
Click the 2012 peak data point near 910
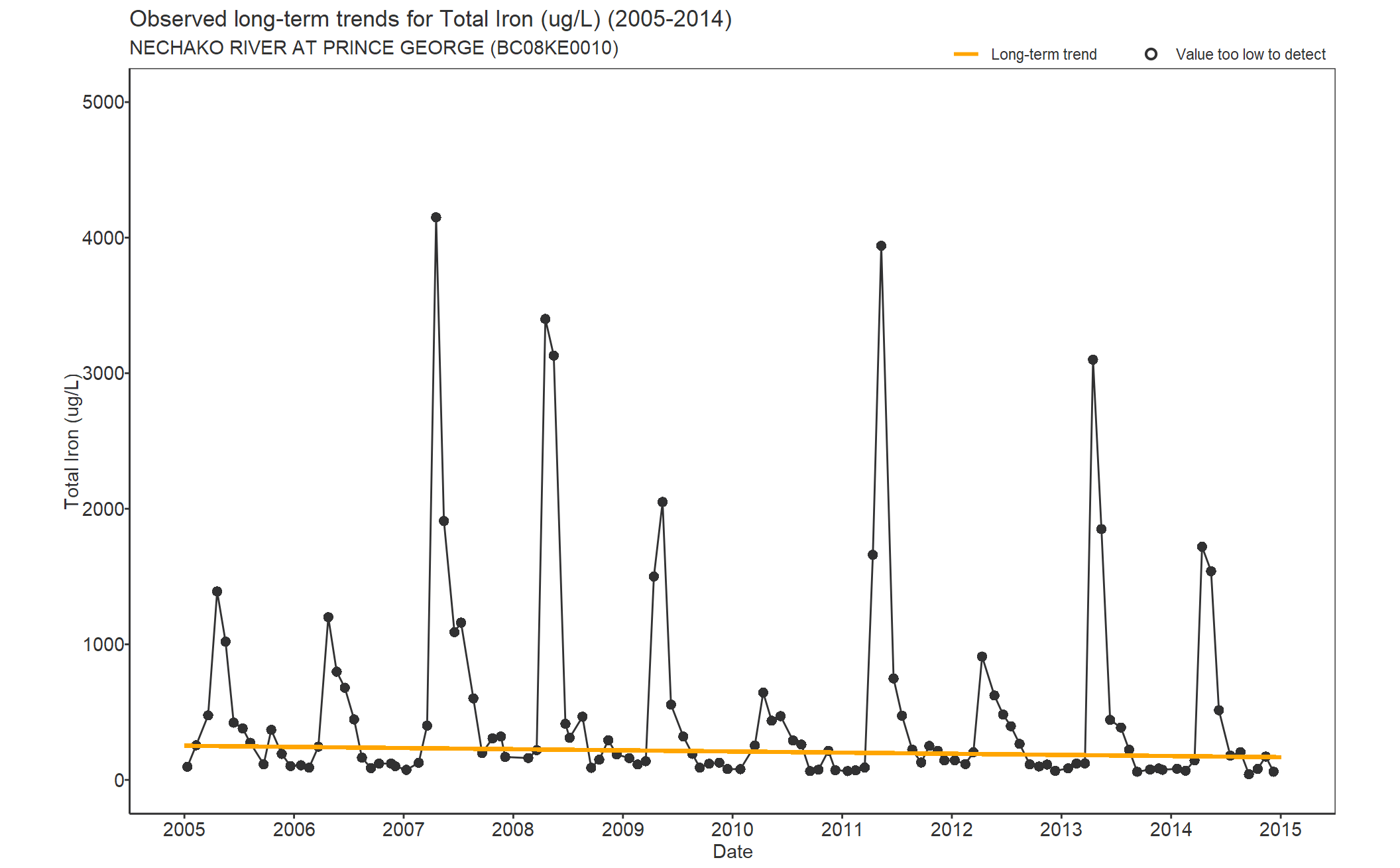[x=982, y=656]
